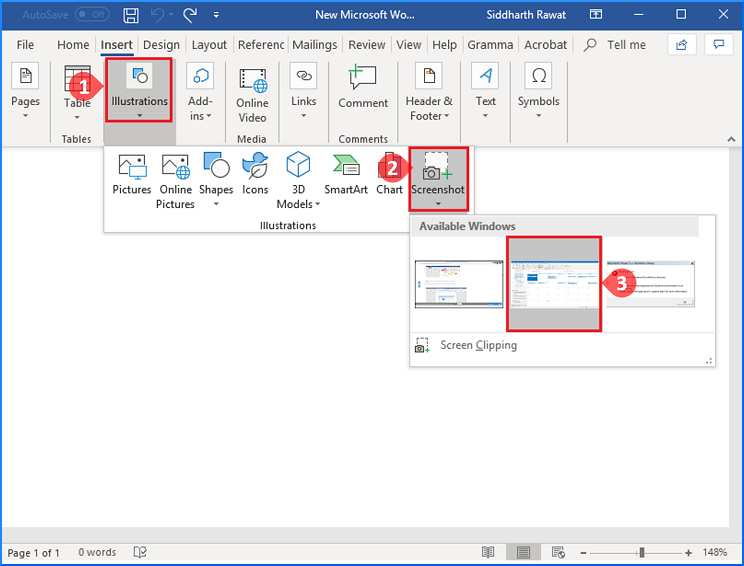
Task: Switch to Read Mode view
Action: (488, 552)
